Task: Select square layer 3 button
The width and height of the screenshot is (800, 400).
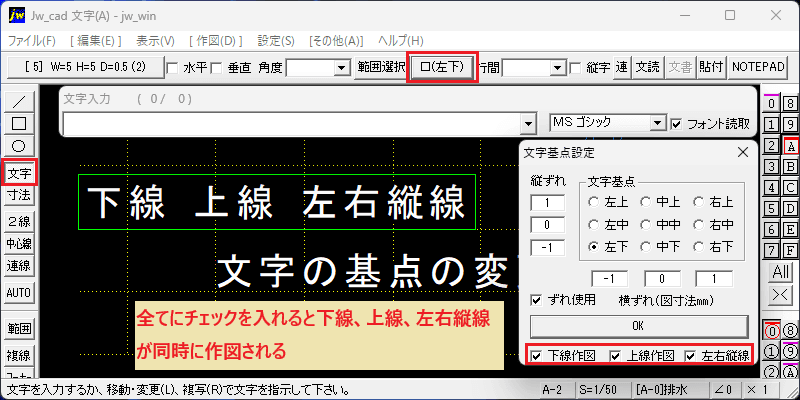Action: coord(772,167)
